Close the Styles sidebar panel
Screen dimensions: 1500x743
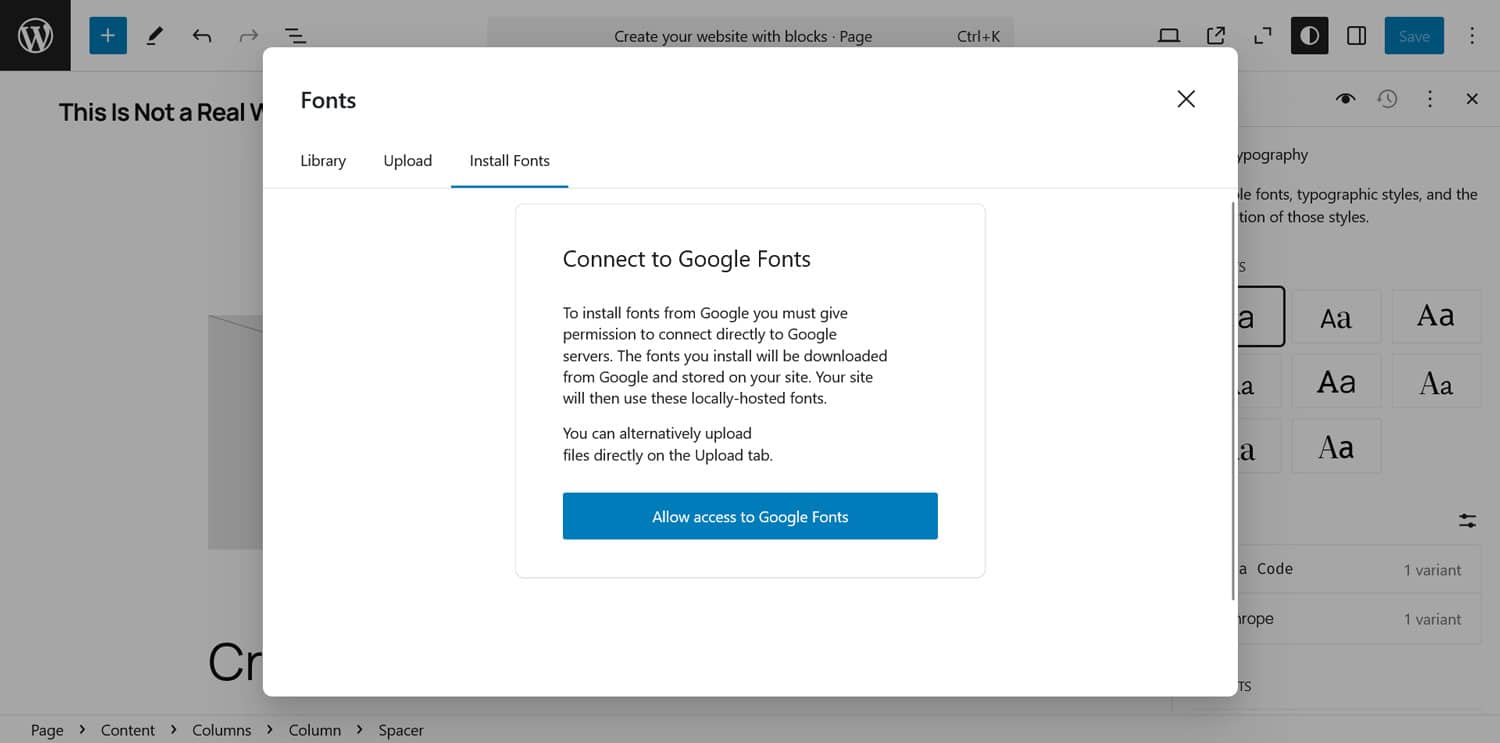tap(1472, 99)
